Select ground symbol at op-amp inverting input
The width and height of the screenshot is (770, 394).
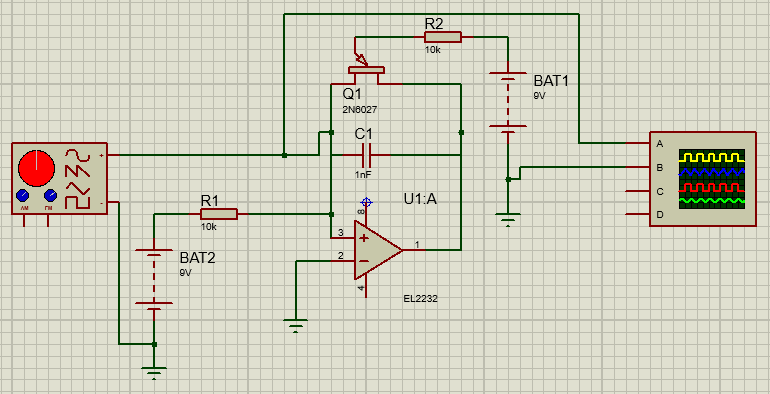click(x=296, y=325)
